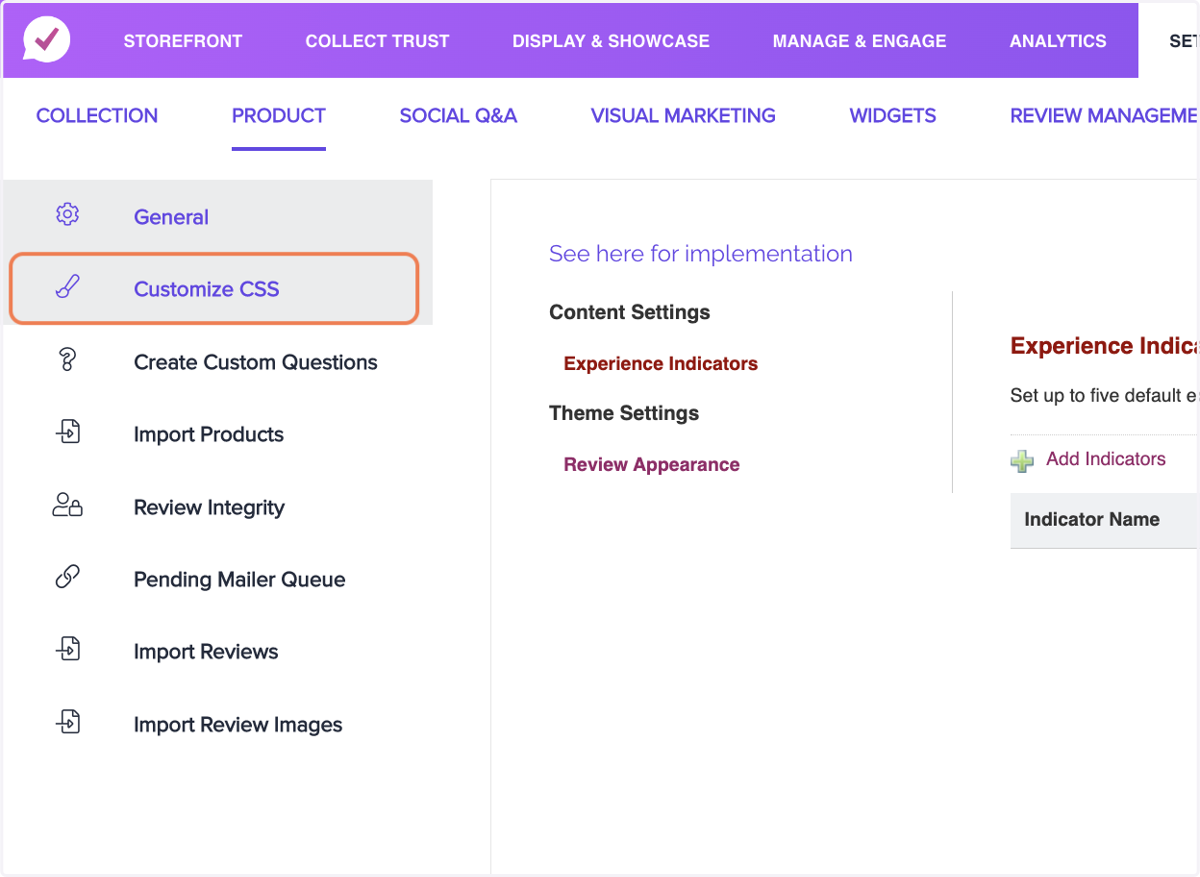This screenshot has height=877, width=1200.
Task: Open the Analytics menu
Action: click(1058, 41)
